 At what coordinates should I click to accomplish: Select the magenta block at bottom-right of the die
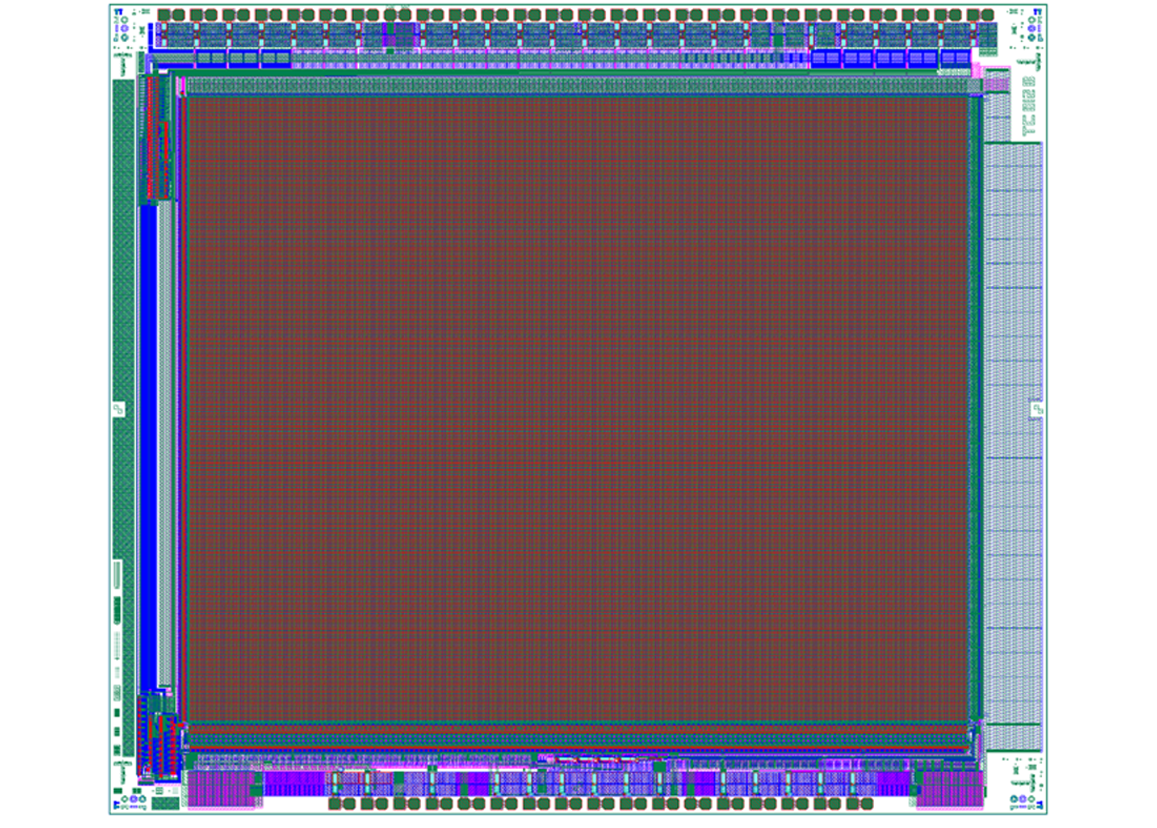[950, 789]
